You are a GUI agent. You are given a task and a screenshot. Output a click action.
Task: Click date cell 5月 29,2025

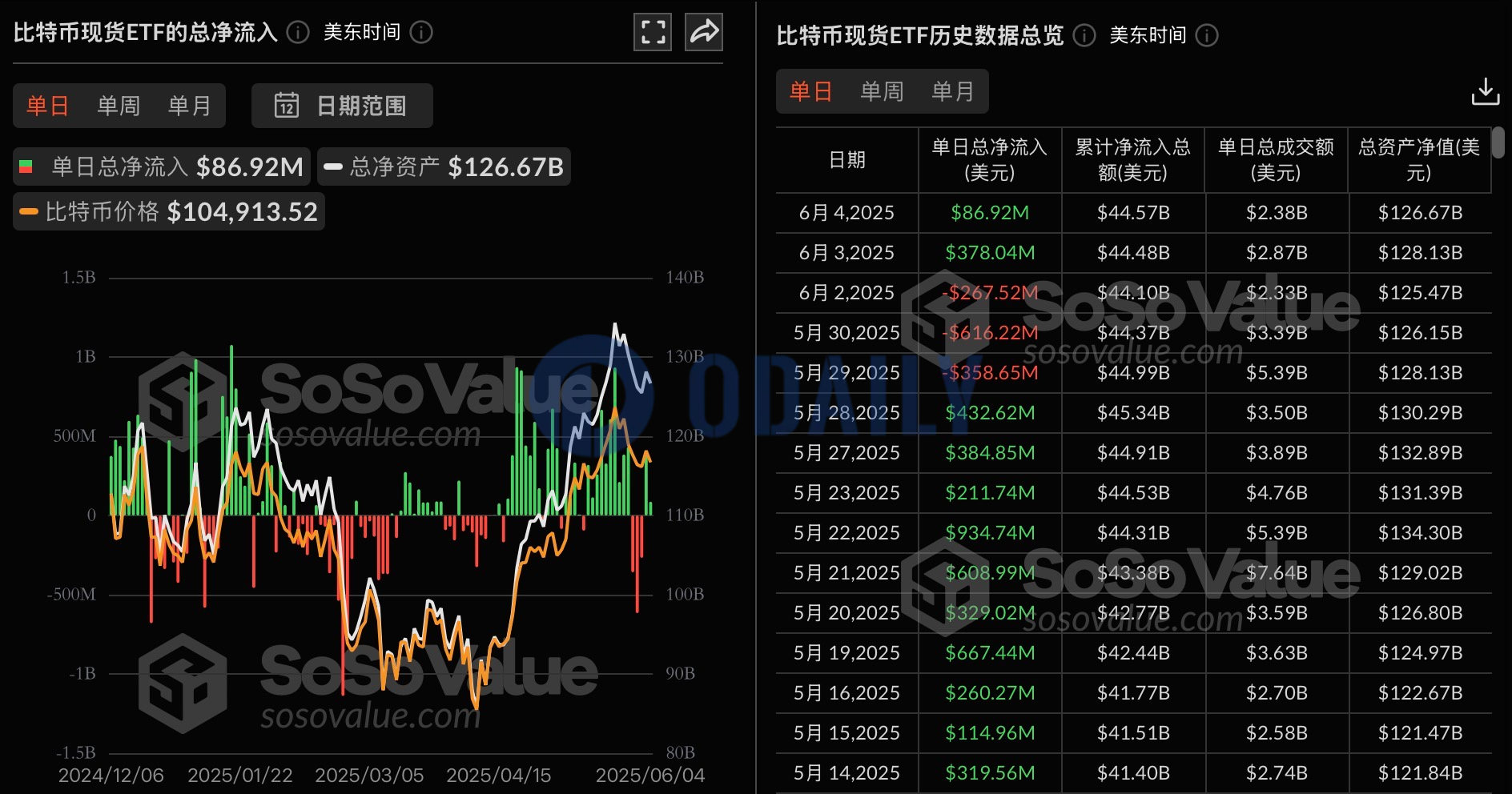[x=846, y=373]
